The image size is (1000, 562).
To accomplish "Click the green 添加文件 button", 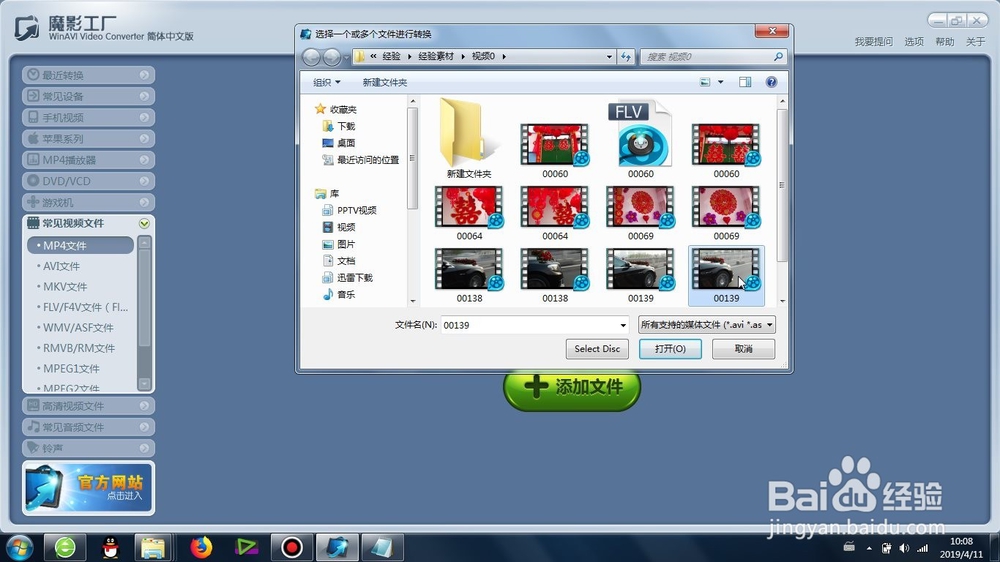I will pyautogui.click(x=572, y=387).
